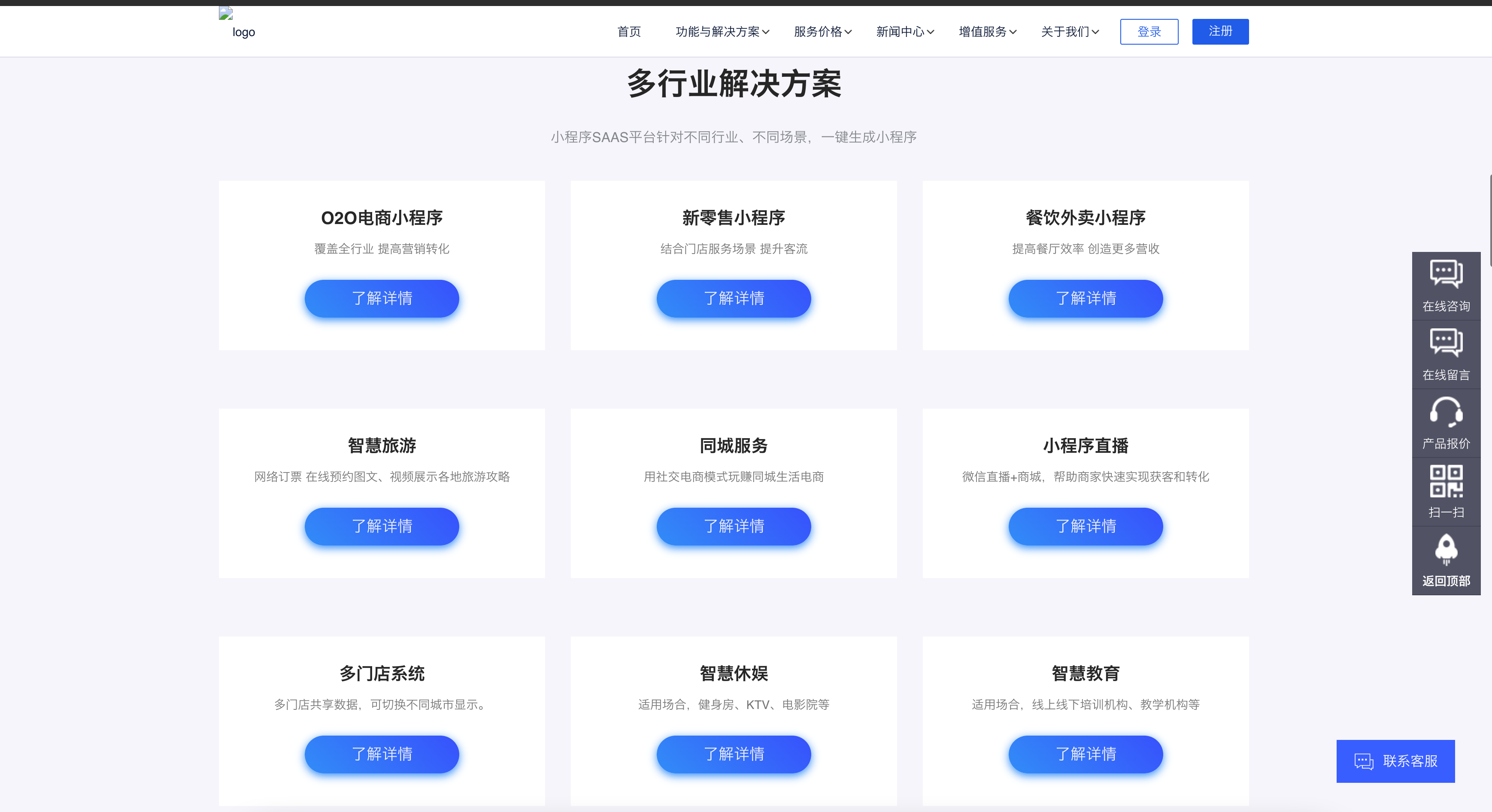Viewport: 1492px width, 812px height.
Task: Open 了解详情 for 智慧旅游
Action: 382,526
